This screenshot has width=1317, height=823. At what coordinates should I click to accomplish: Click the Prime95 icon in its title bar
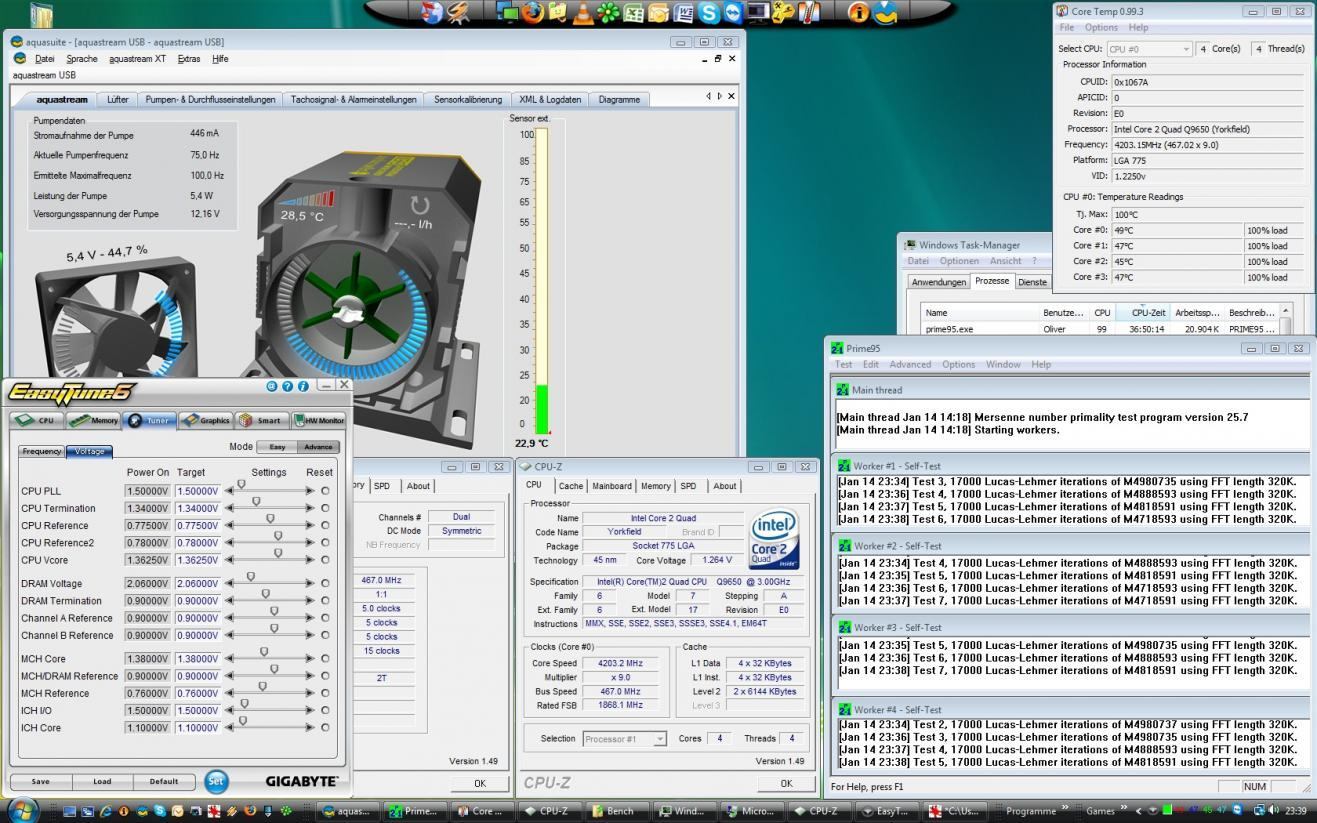click(x=837, y=348)
